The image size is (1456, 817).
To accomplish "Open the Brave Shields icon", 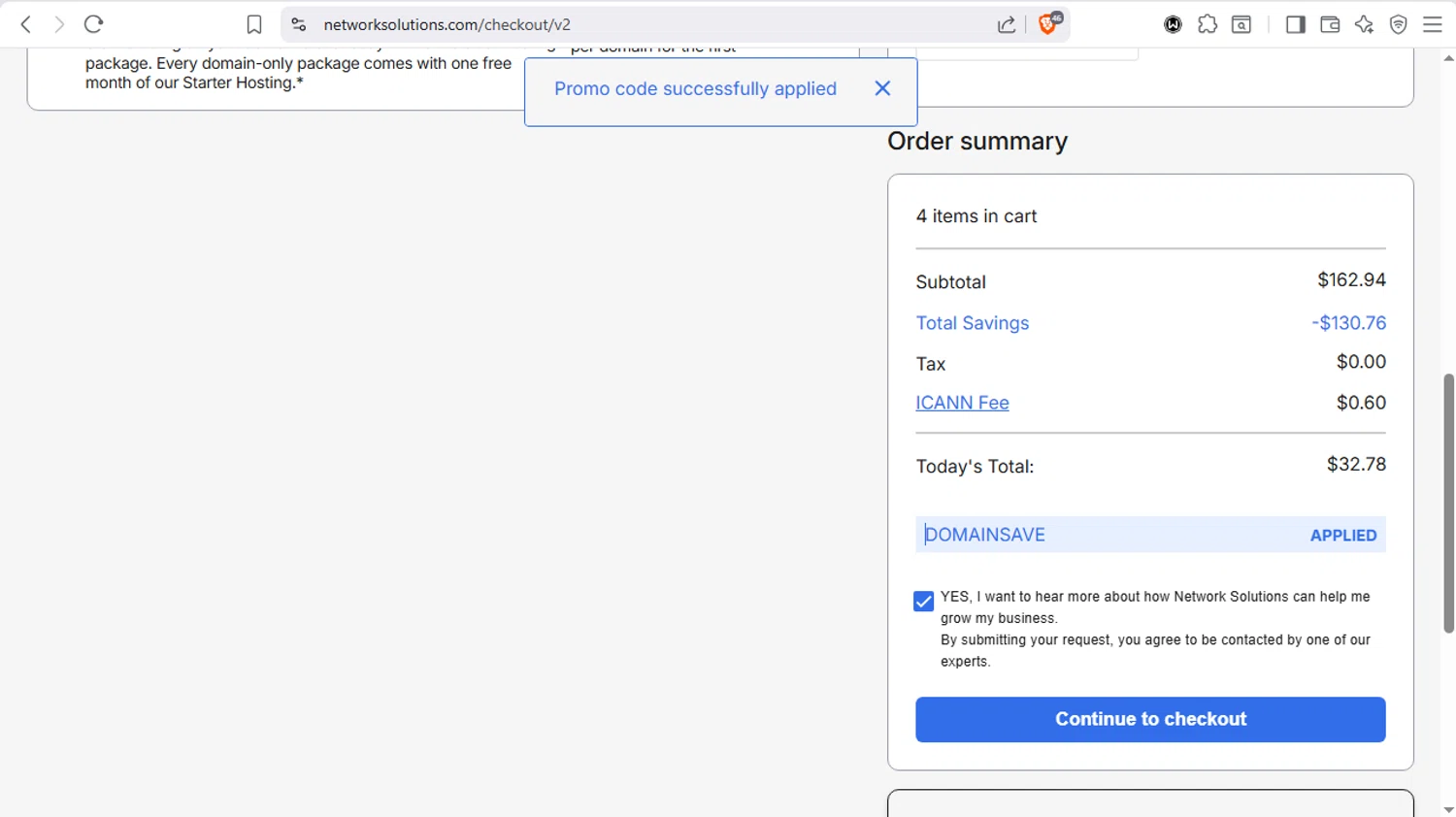I will click(x=1048, y=24).
